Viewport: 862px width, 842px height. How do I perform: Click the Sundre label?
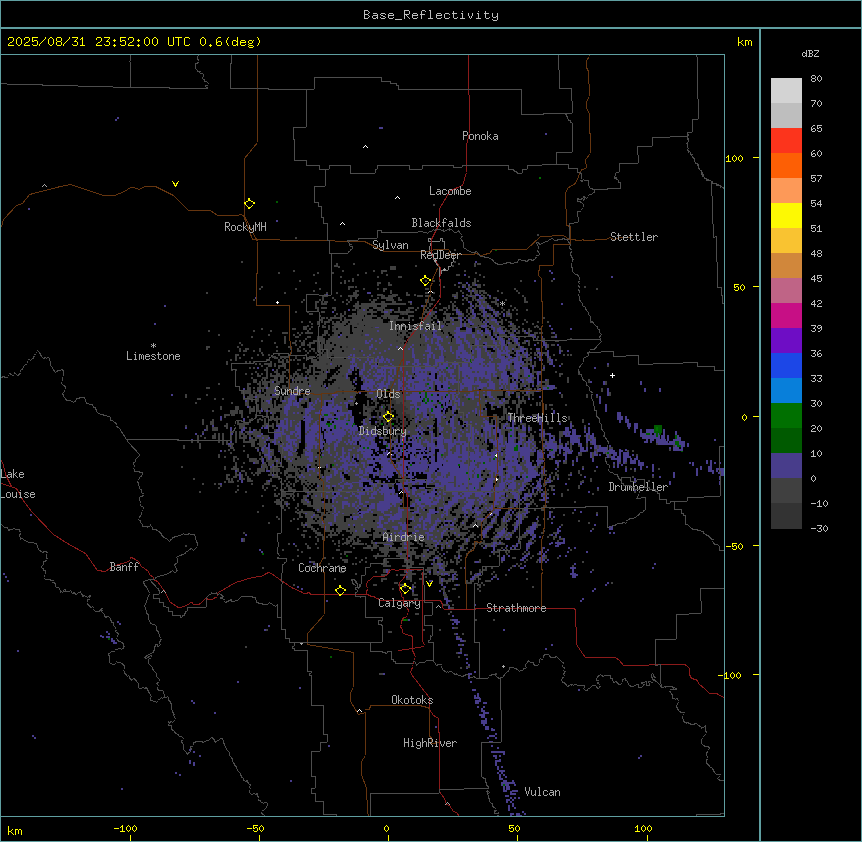pyautogui.click(x=292, y=391)
